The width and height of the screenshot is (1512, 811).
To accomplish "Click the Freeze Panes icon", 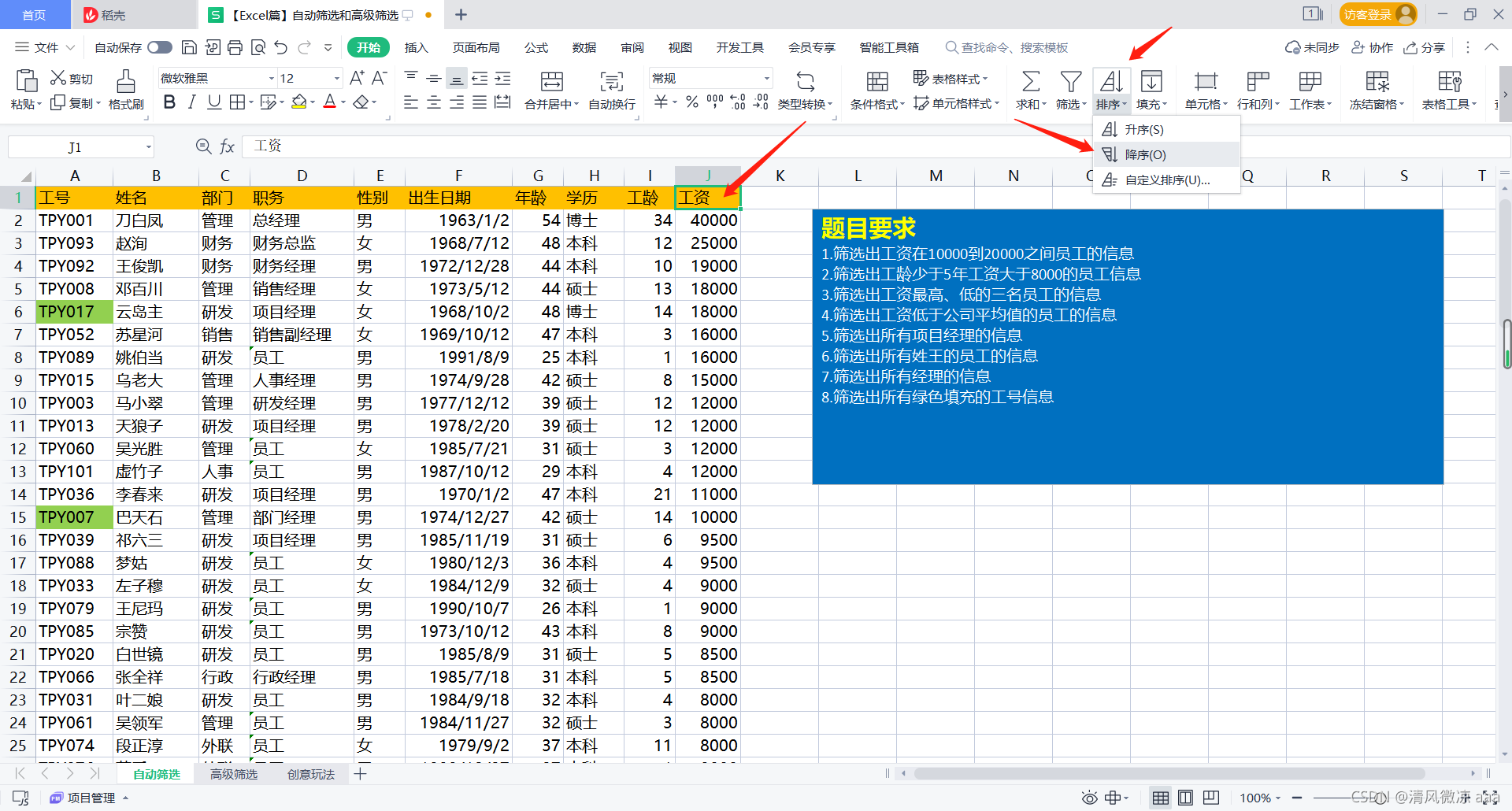I will 1377,81.
